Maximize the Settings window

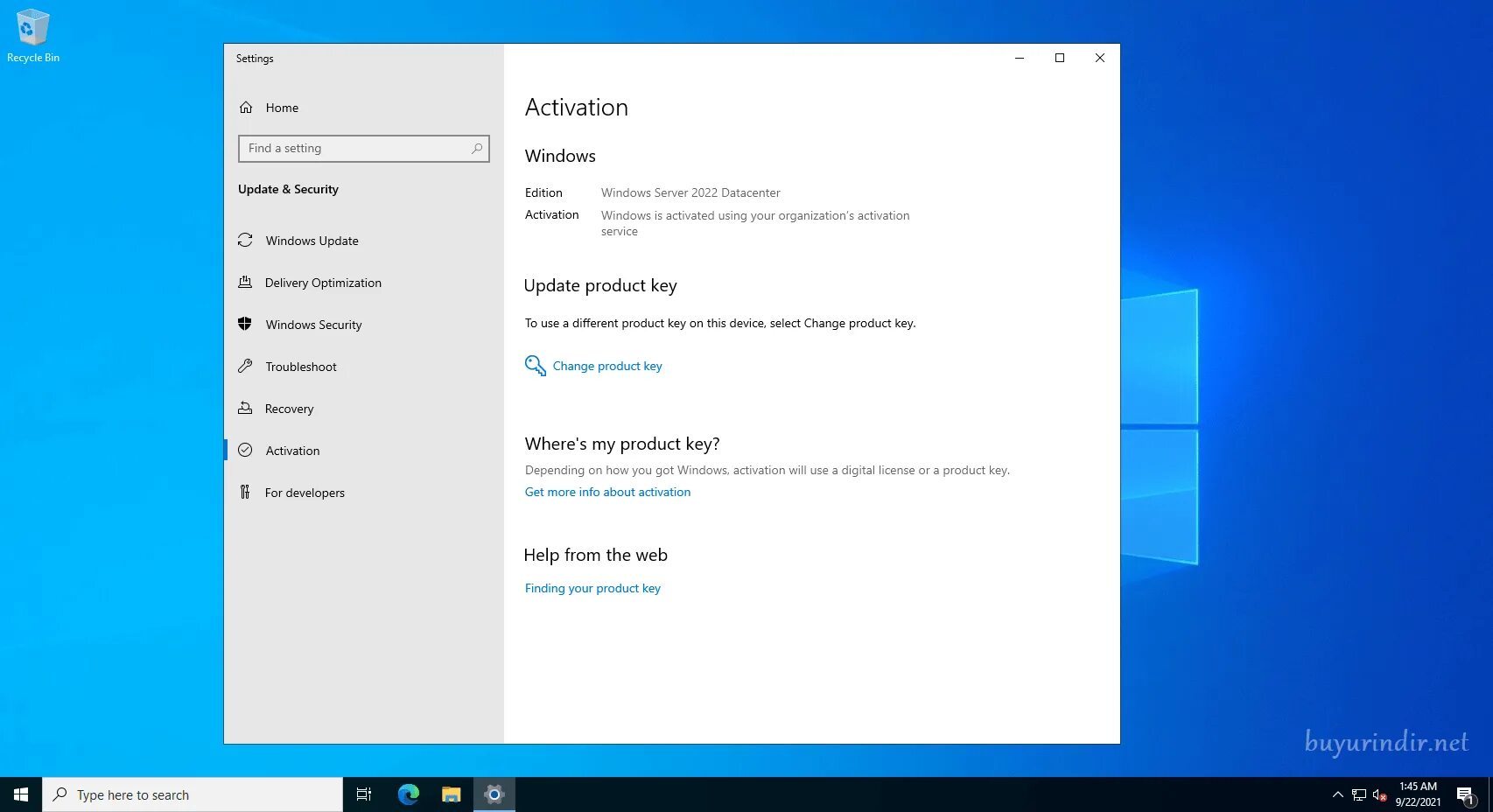pos(1060,58)
